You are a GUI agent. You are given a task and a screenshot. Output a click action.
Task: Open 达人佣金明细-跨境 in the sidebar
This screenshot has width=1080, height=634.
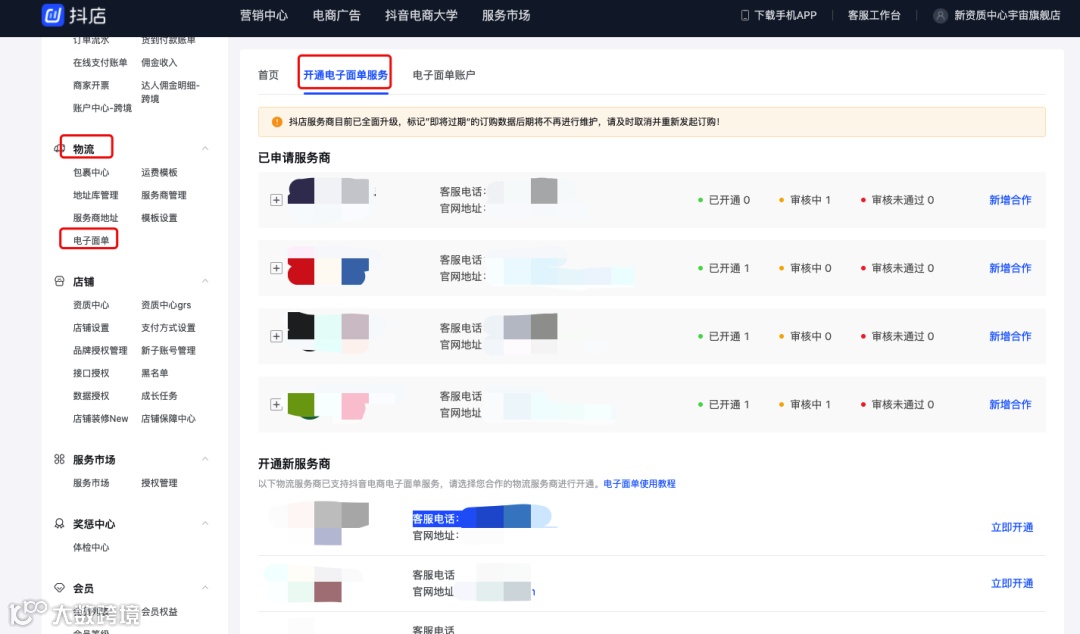pos(170,92)
